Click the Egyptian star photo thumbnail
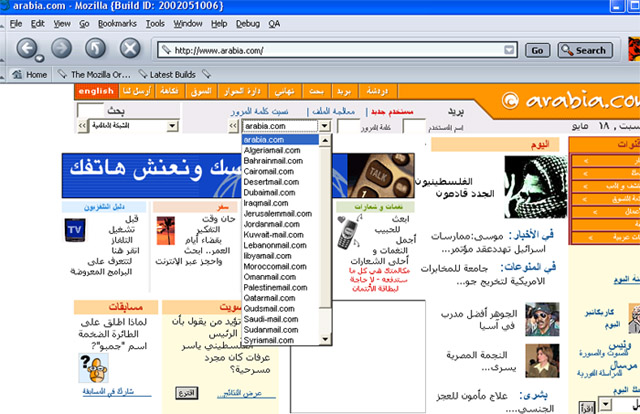Viewport: 640px width, 414px height. coord(542,361)
